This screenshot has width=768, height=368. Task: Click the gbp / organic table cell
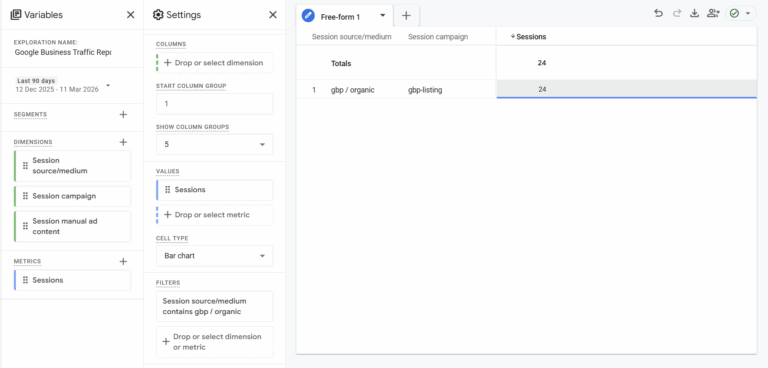pyautogui.click(x=353, y=90)
